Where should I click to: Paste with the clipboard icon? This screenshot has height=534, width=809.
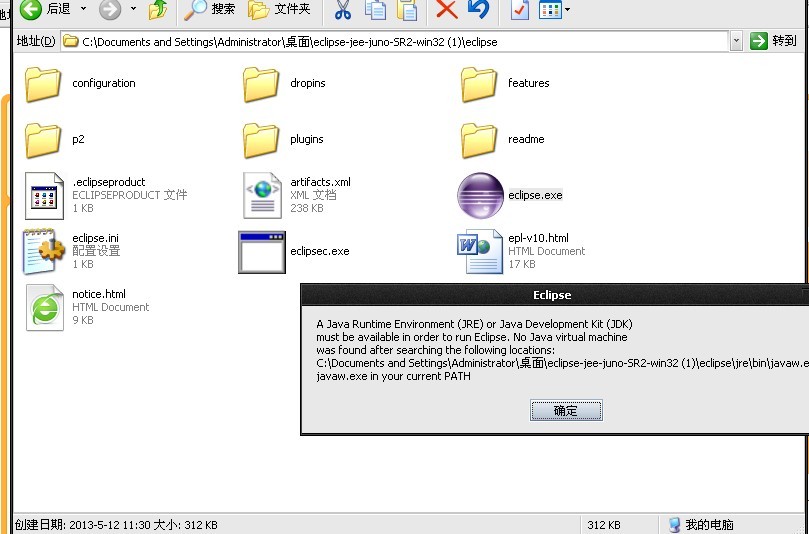[407, 9]
